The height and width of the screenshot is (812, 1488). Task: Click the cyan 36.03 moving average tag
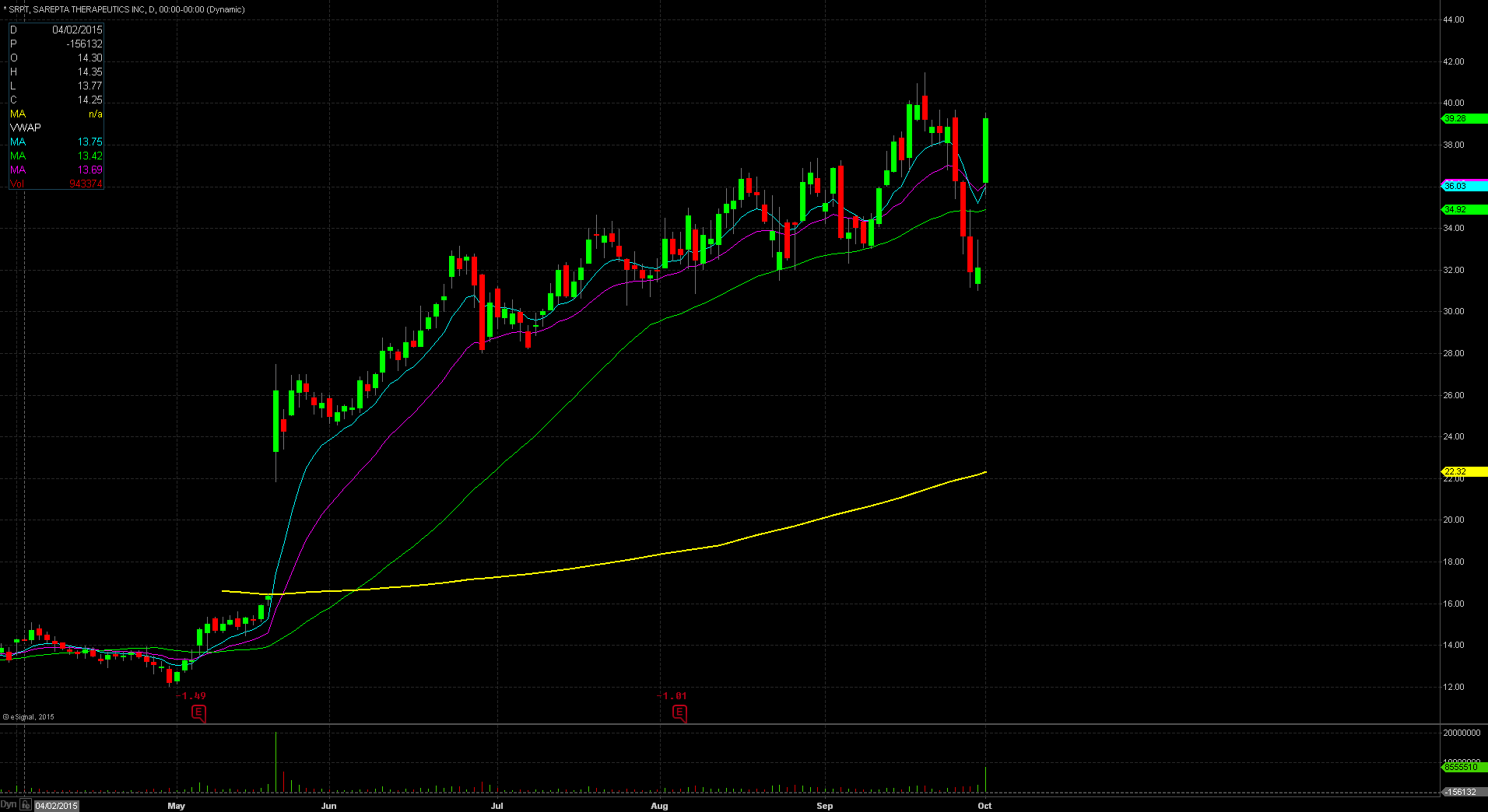tap(1464, 187)
